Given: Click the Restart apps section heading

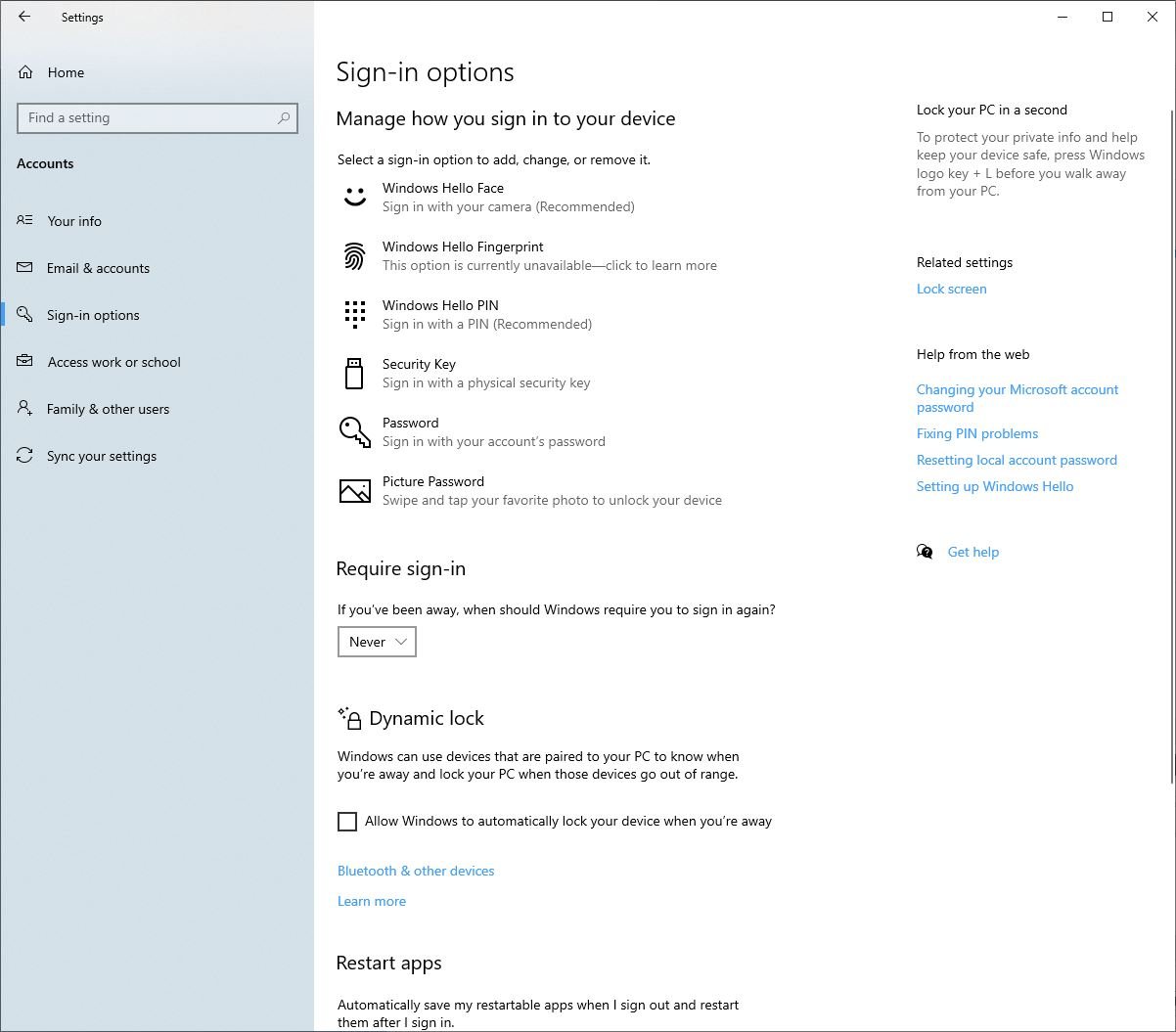Looking at the screenshot, I should pyautogui.click(x=389, y=963).
